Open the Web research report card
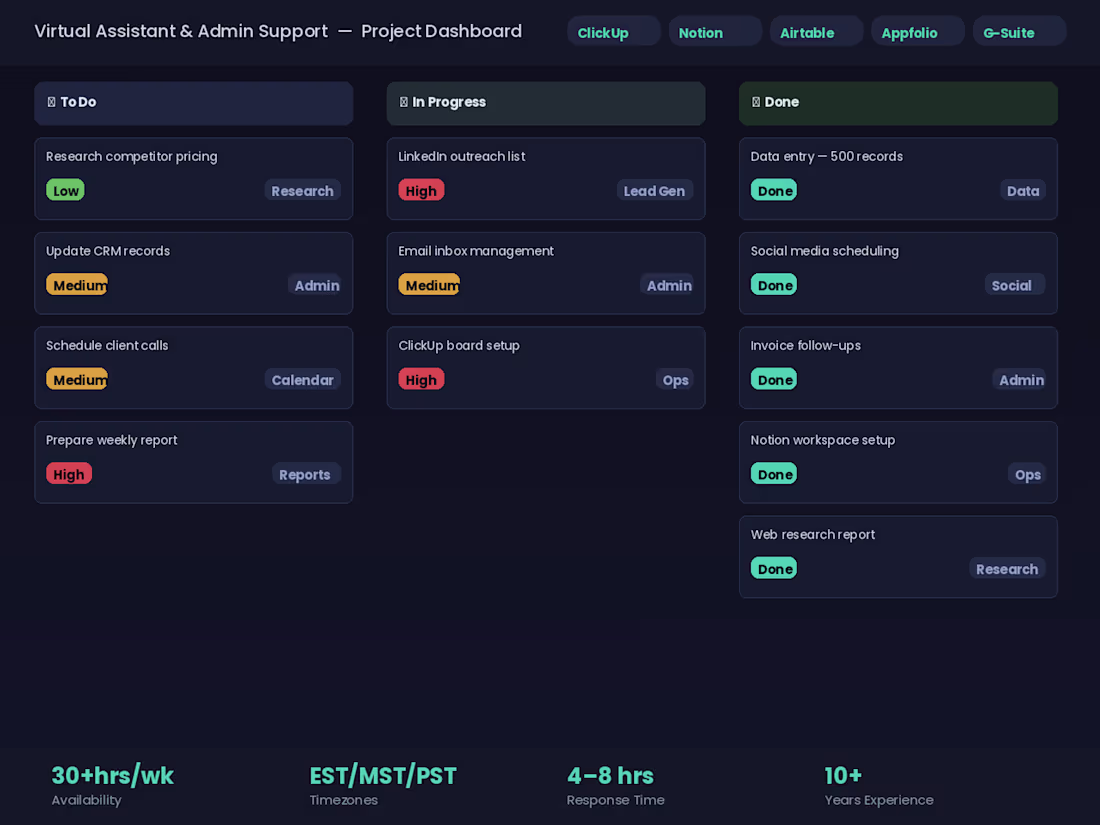Image resolution: width=1100 pixels, height=825 pixels. 898,557
